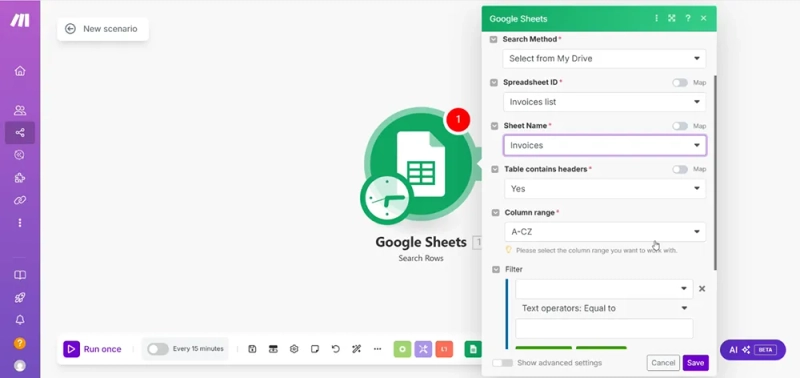The width and height of the screenshot is (800, 378).
Task: Toggle the scenario scheduling switch
Action: pyautogui.click(x=158, y=349)
